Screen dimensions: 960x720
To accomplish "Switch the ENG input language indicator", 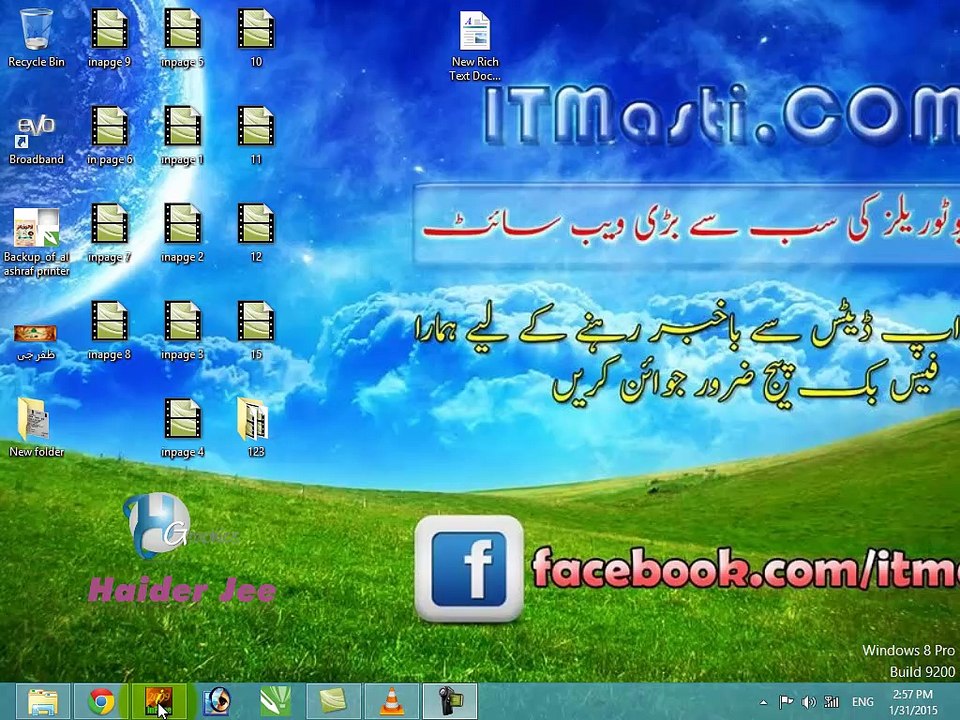I will point(863,702).
